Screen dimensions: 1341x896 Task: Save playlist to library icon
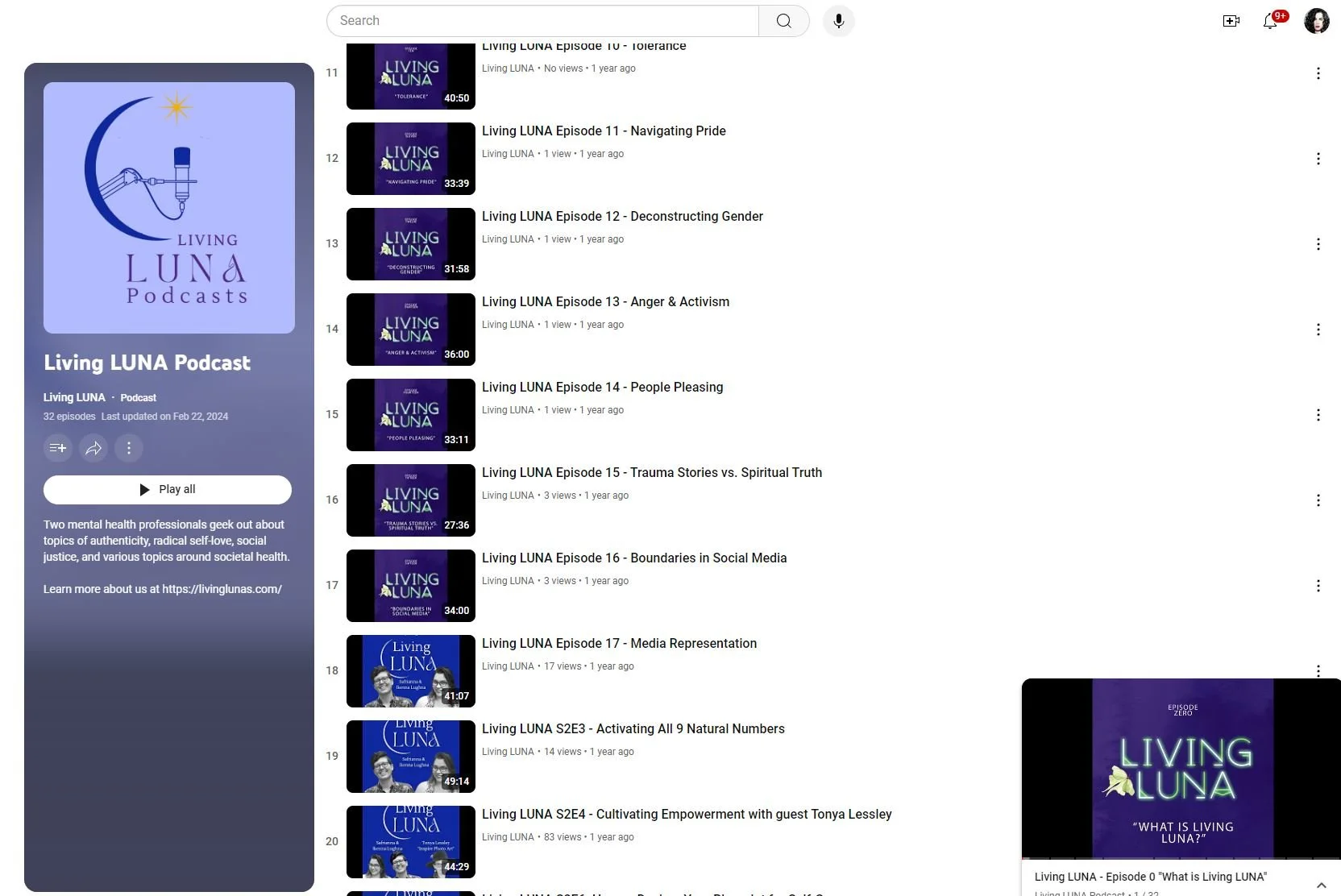[x=58, y=448]
